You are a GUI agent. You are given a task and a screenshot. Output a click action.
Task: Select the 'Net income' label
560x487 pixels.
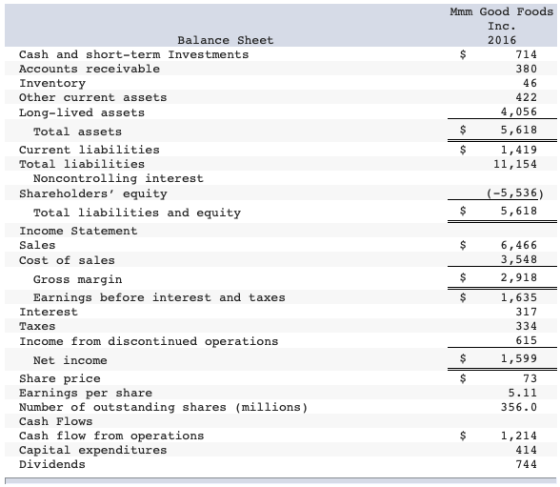(x=70, y=360)
